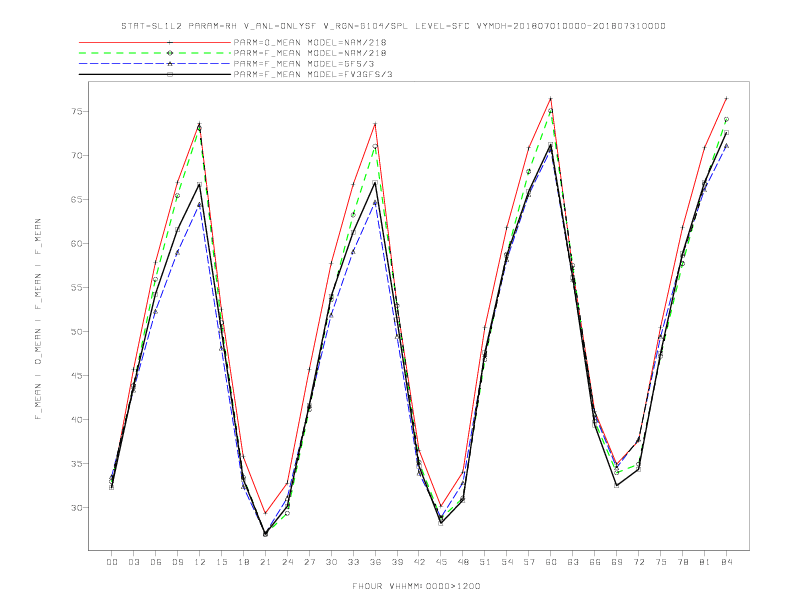Click legend text PARM=O_MEAN MODEL=NAM/218
The width and height of the screenshot is (792, 612).
(x=310, y=42)
